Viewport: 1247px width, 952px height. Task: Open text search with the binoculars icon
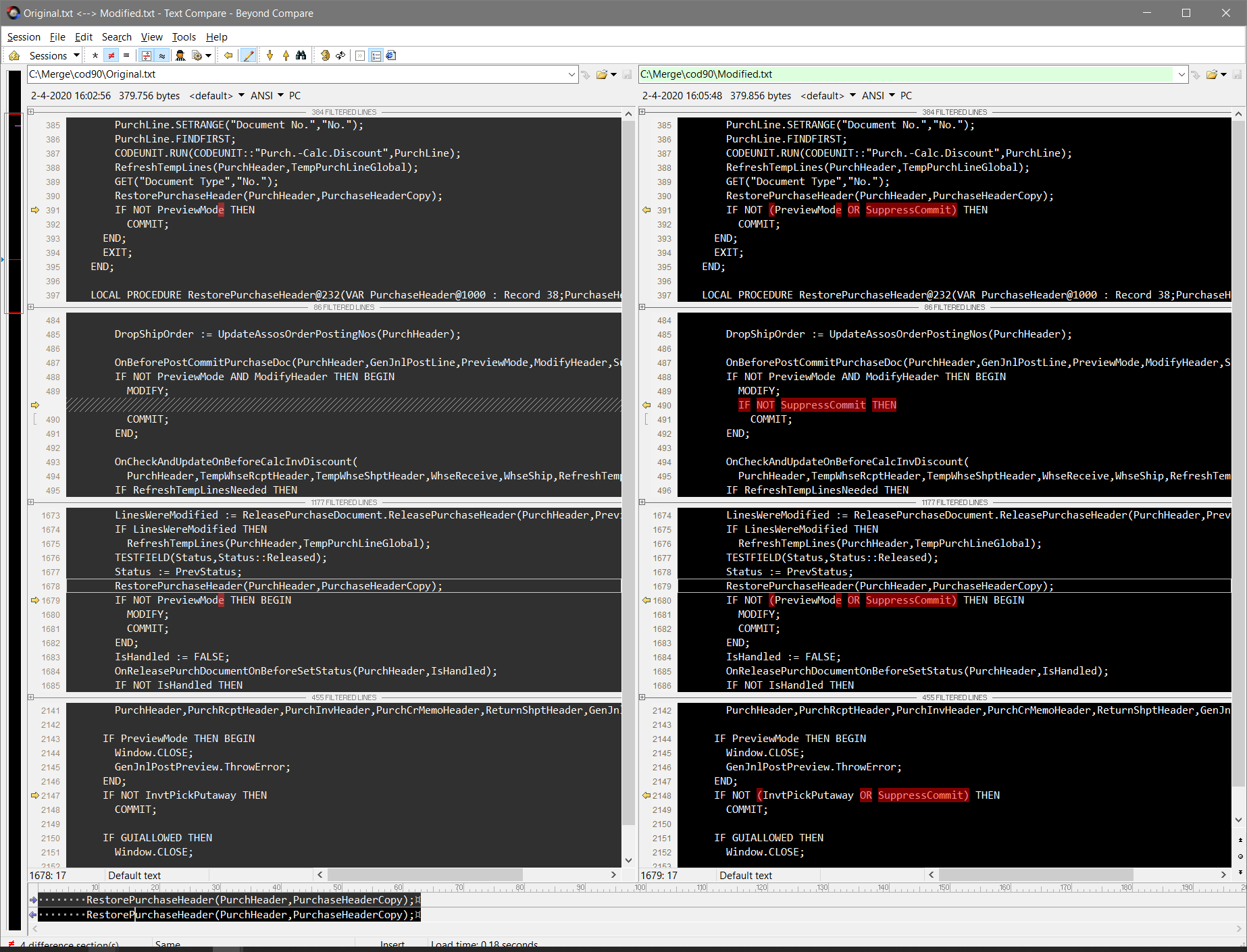[x=301, y=55]
